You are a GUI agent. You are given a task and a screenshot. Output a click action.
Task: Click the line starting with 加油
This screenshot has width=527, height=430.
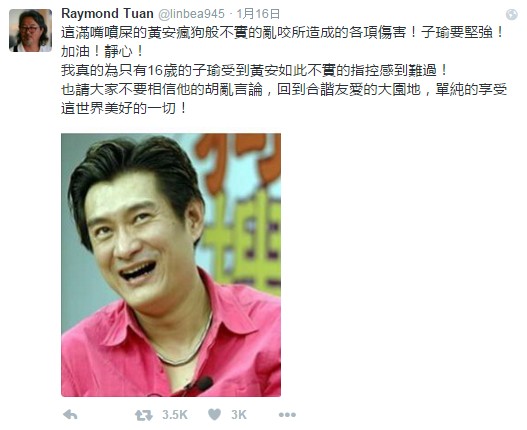click(x=102, y=51)
